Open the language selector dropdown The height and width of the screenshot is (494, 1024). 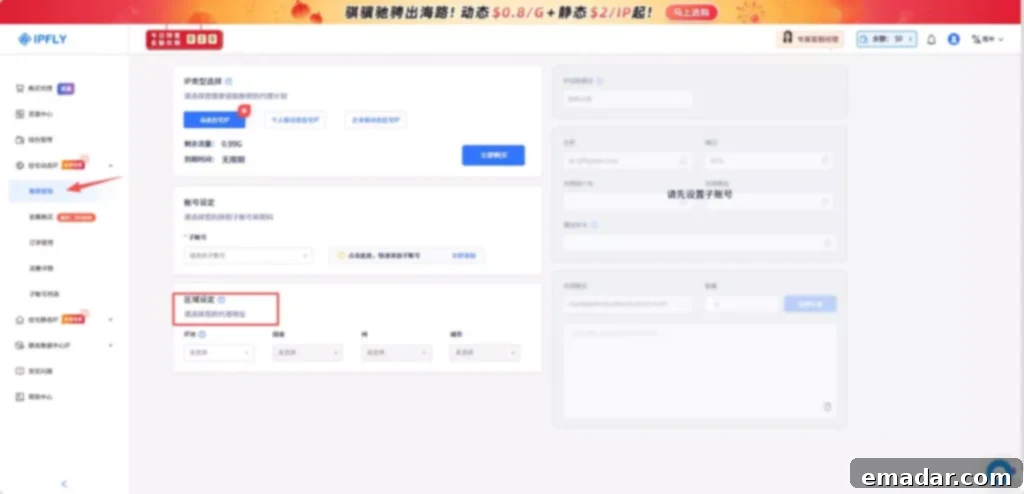(987, 39)
